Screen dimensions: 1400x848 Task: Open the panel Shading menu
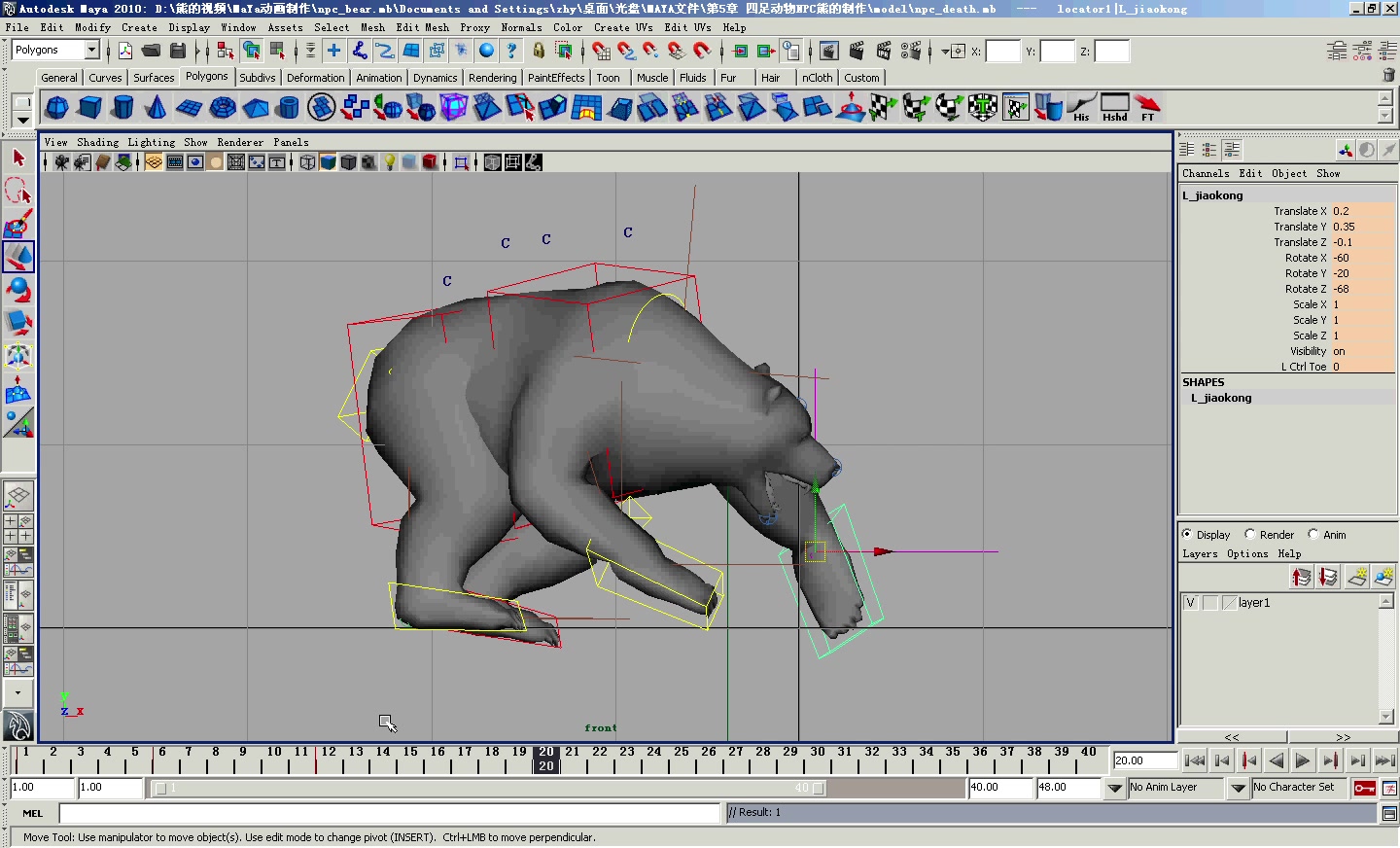coord(97,142)
